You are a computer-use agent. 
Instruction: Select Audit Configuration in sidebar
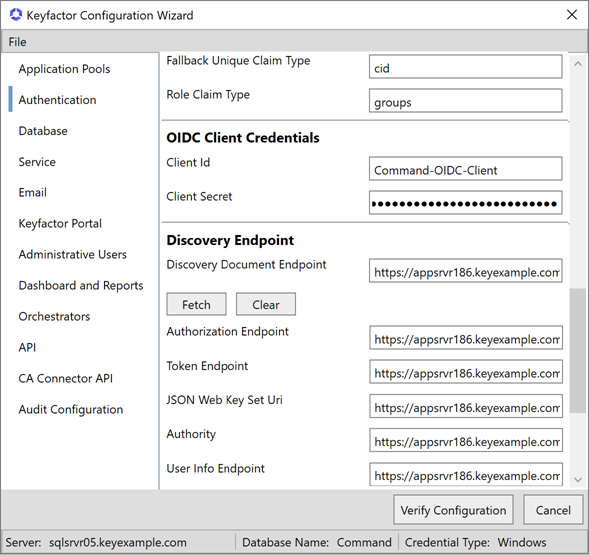(x=71, y=409)
